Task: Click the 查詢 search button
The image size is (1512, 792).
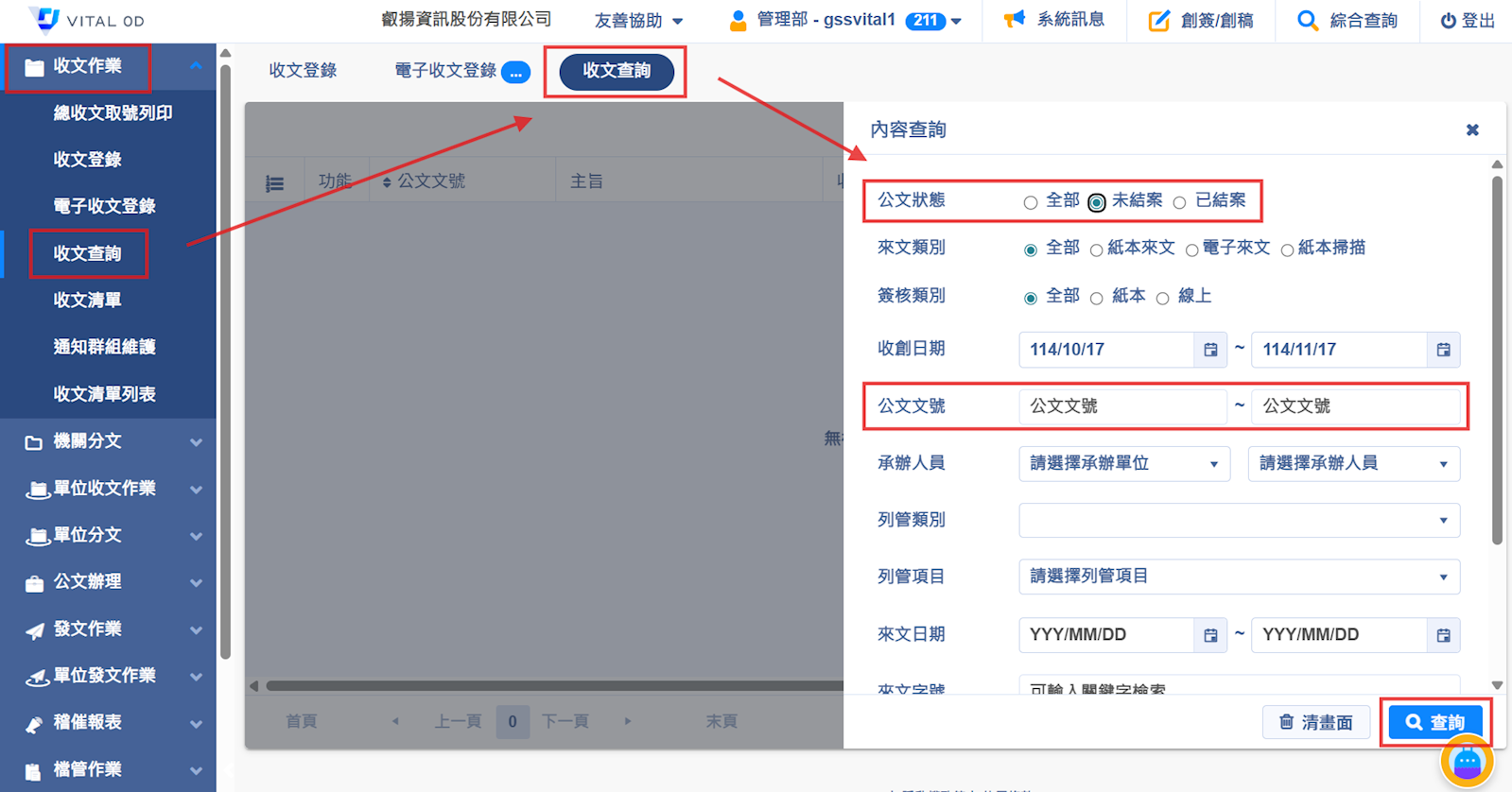Action: [x=1434, y=722]
